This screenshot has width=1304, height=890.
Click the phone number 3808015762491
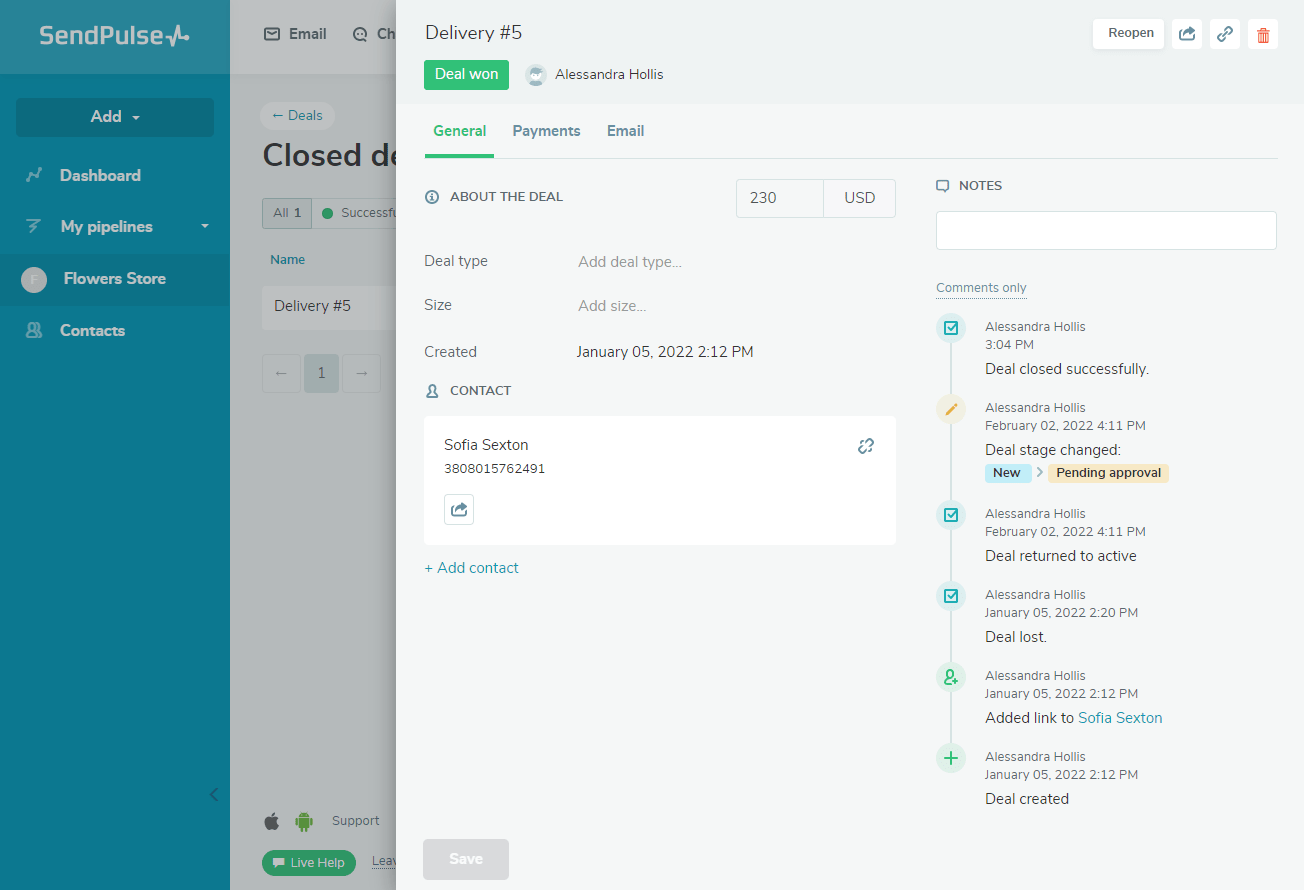coord(494,469)
